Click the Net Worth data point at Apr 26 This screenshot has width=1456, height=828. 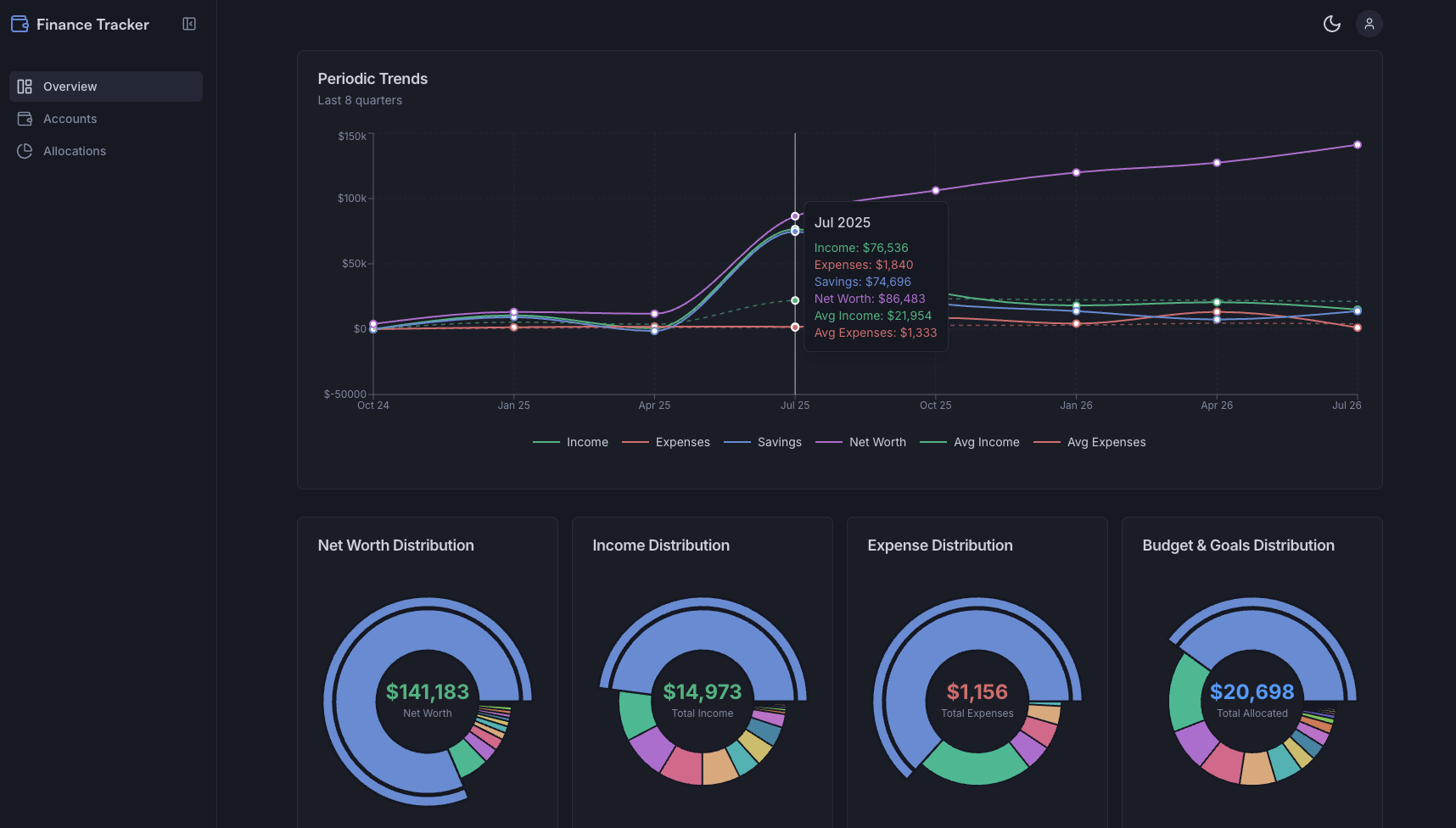[x=1217, y=163]
